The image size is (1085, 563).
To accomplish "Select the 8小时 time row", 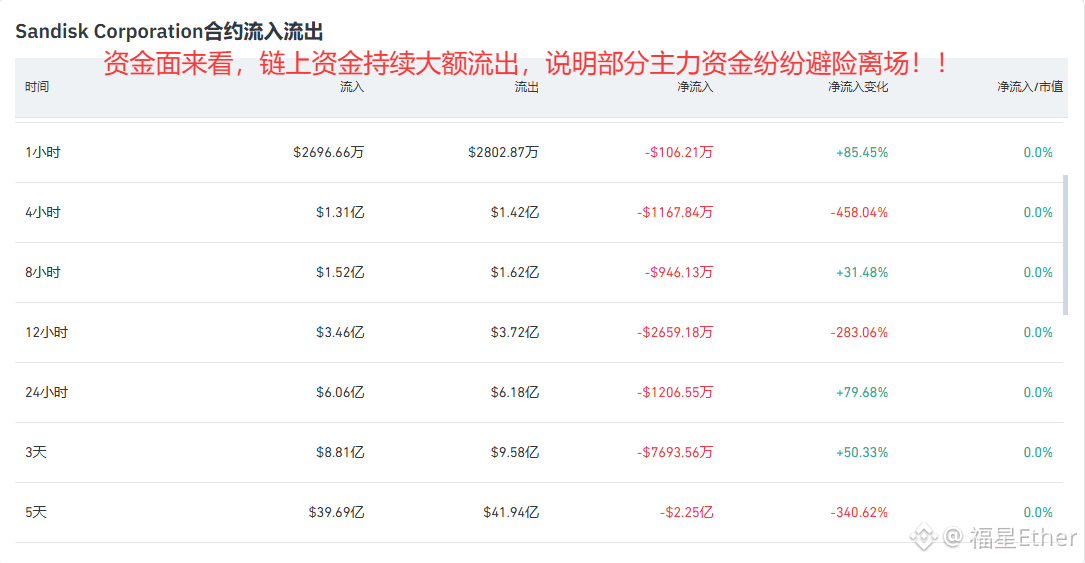I will point(539,273).
